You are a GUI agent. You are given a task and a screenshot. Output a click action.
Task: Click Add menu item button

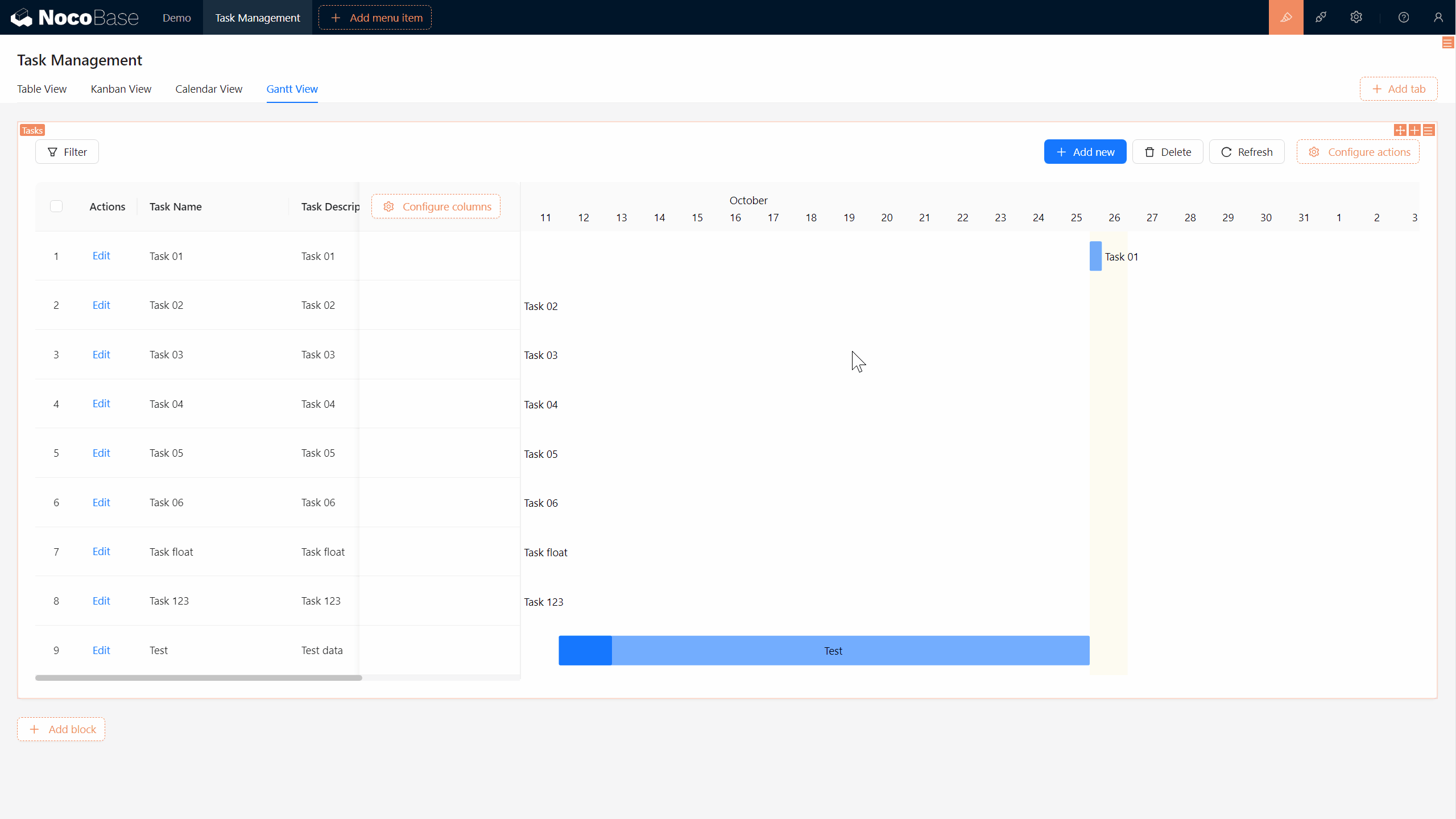[375, 18]
